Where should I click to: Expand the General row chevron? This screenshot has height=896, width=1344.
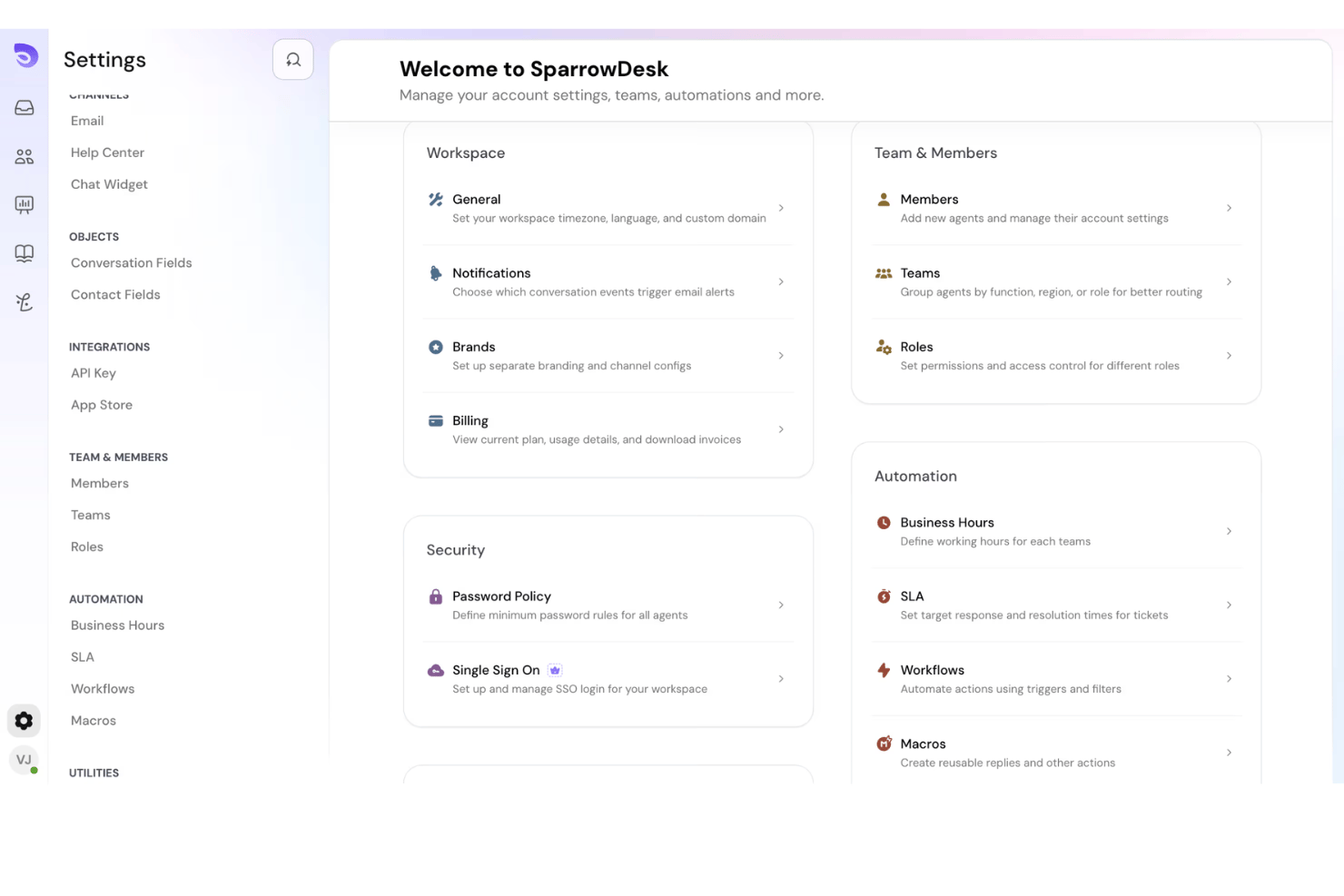click(781, 208)
